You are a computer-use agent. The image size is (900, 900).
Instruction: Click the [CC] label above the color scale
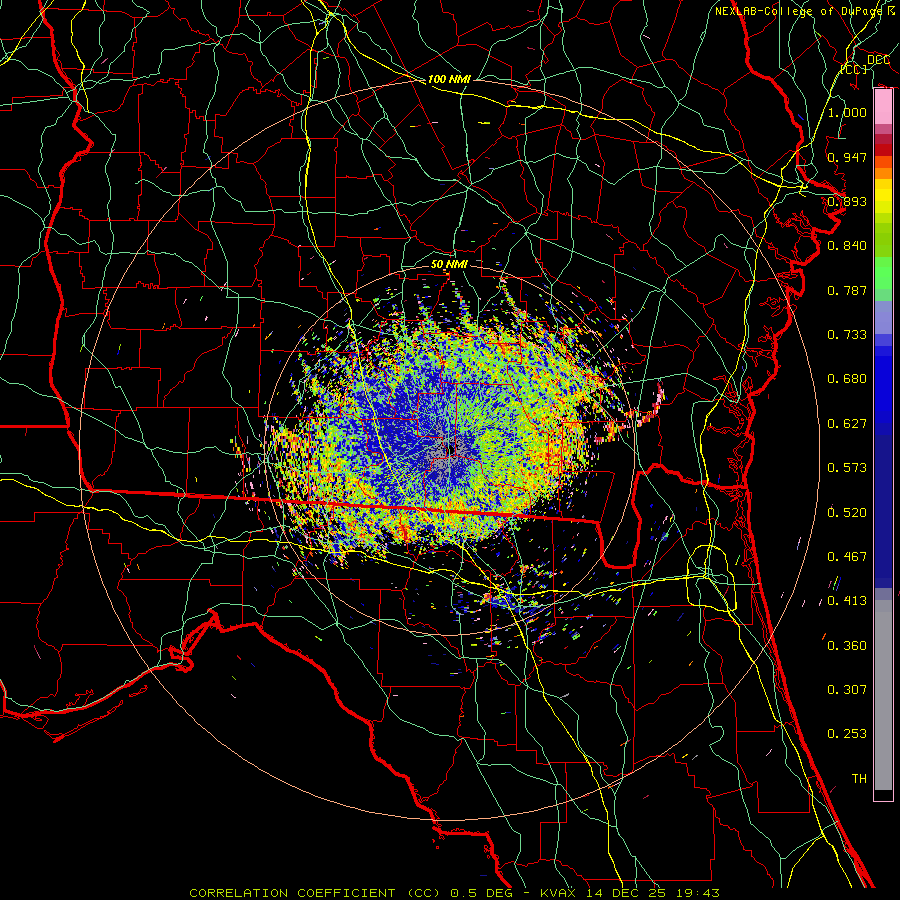[854, 69]
